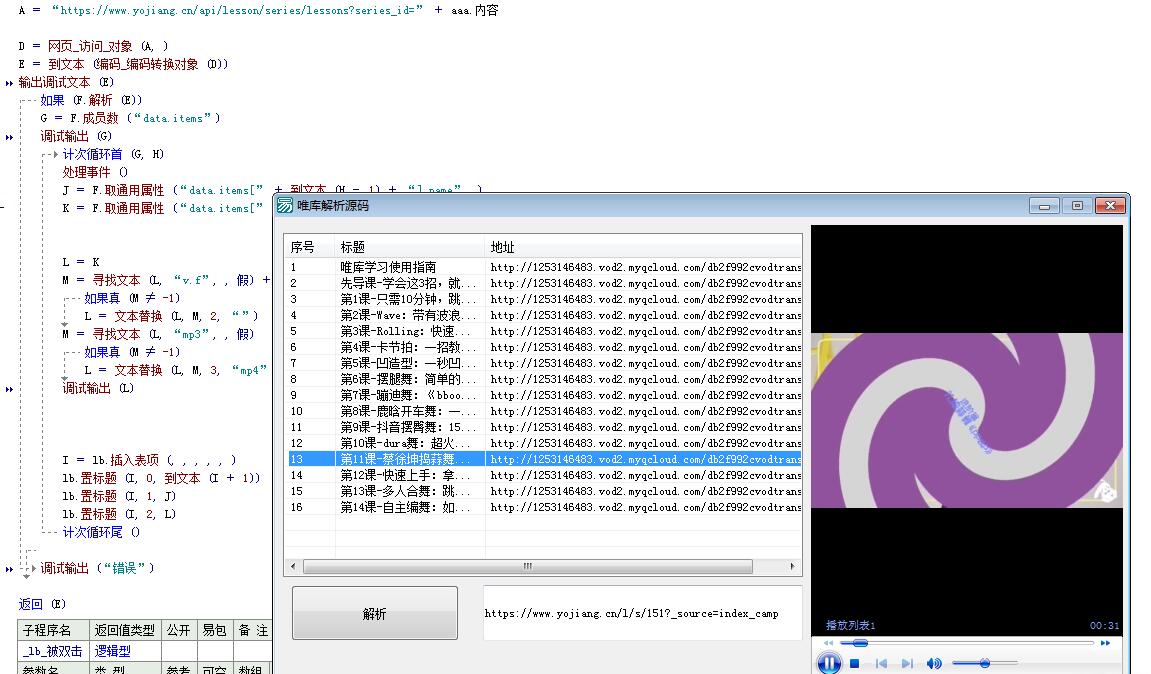The image size is (1151, 674).
Task: Select row 第5课-凹造型
Action: tap(543, 363)
